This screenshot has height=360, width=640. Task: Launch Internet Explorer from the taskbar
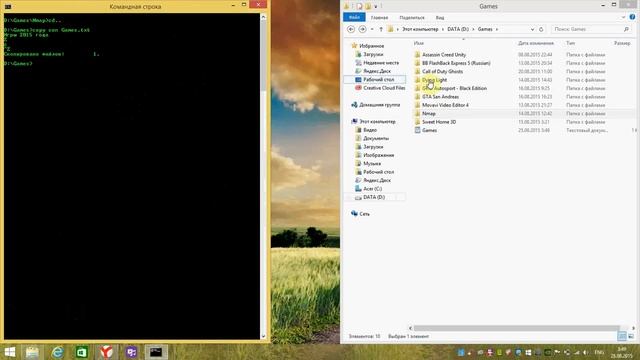click(57, 352)
